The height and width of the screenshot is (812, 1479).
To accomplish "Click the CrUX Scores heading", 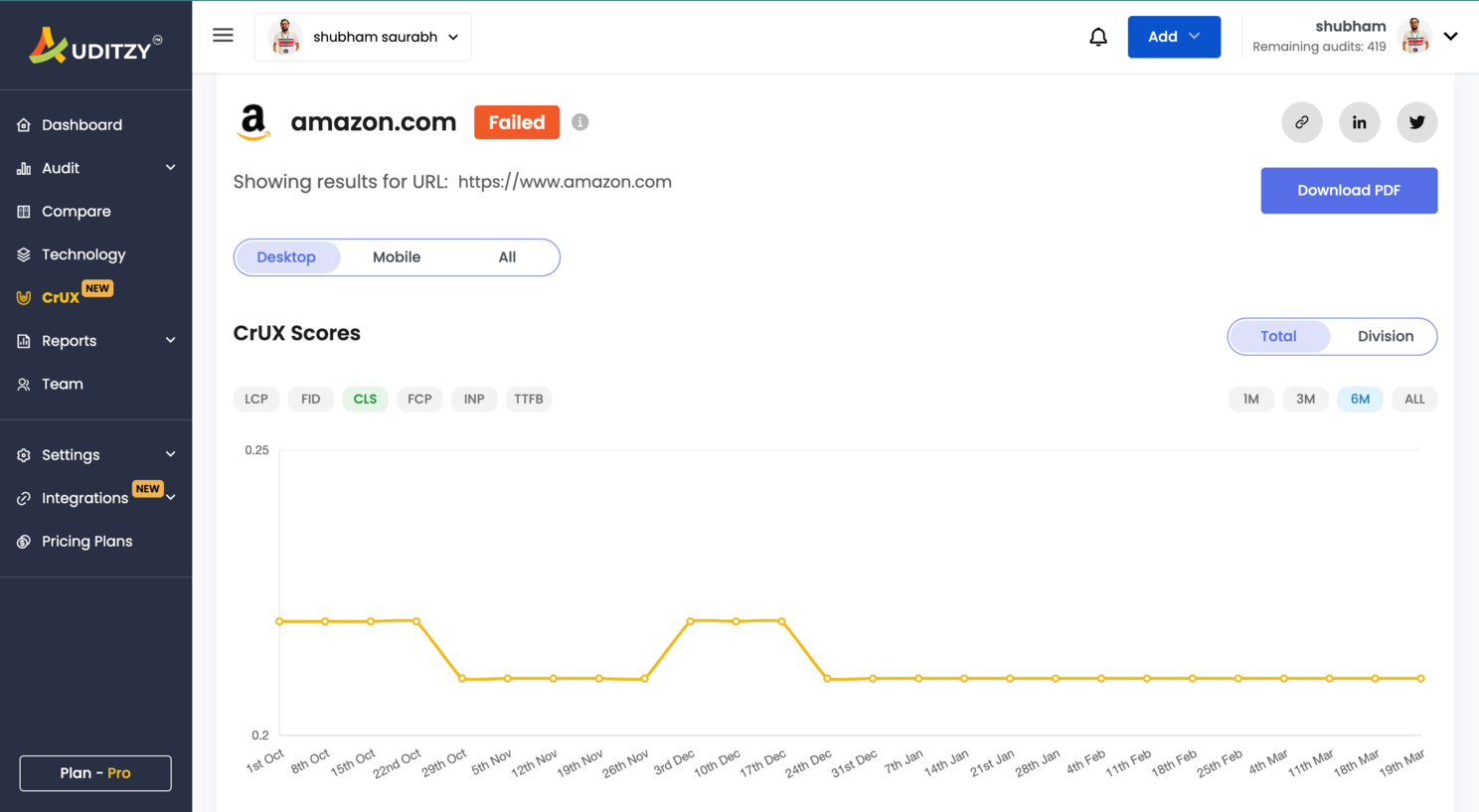I will 297,333.
